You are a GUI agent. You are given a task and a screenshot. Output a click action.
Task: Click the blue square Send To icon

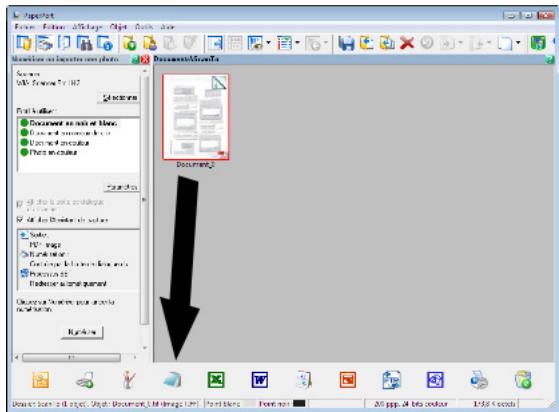pyautogui.click(x=435, y=380)
